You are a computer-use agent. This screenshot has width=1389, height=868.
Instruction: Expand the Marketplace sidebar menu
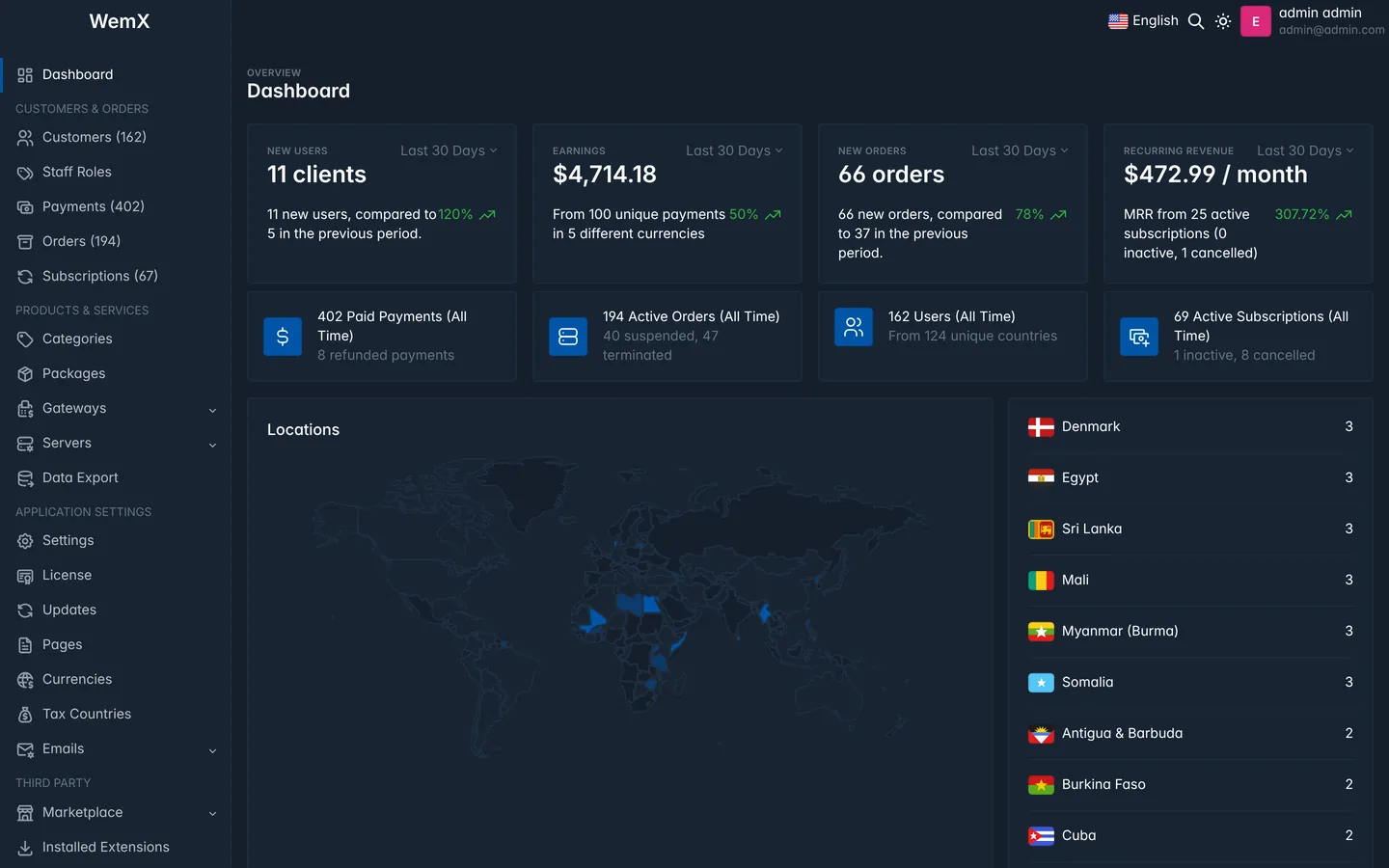116,813
